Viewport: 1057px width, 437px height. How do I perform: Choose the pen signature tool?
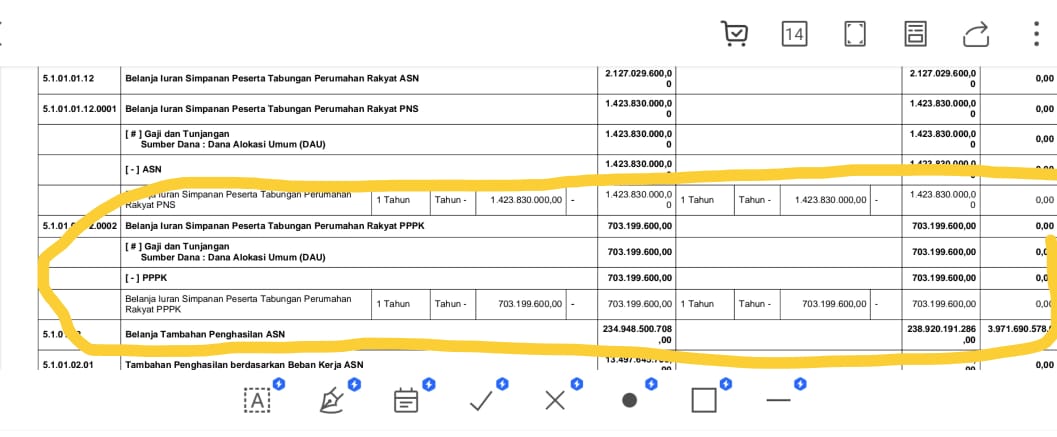point(331,401)
